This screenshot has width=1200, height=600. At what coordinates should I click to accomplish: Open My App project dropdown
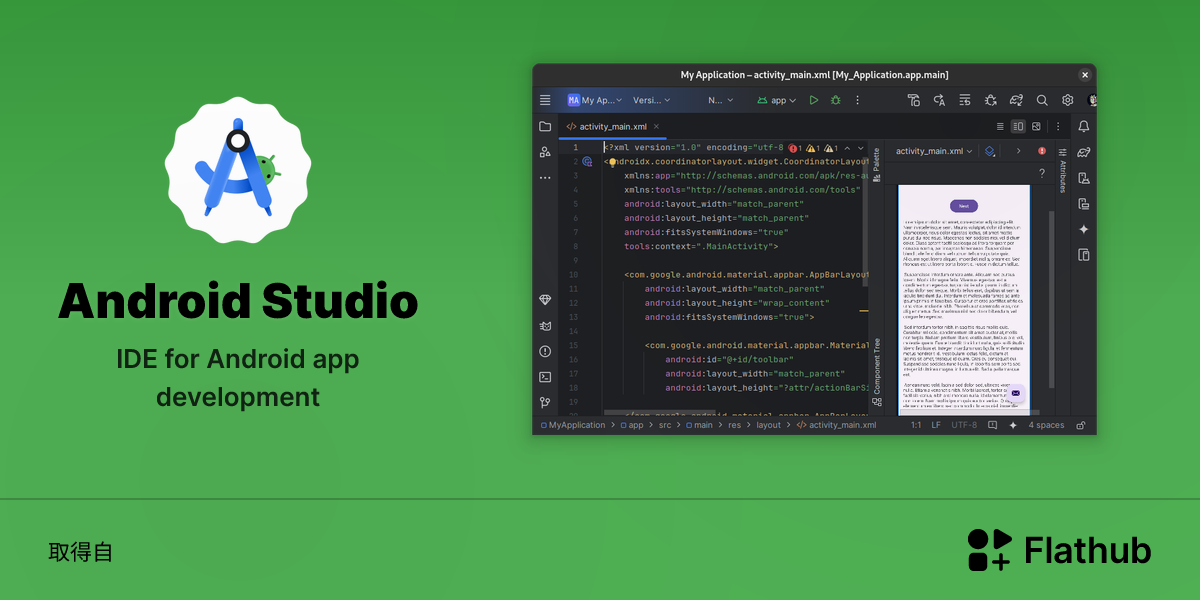[595, 100]
